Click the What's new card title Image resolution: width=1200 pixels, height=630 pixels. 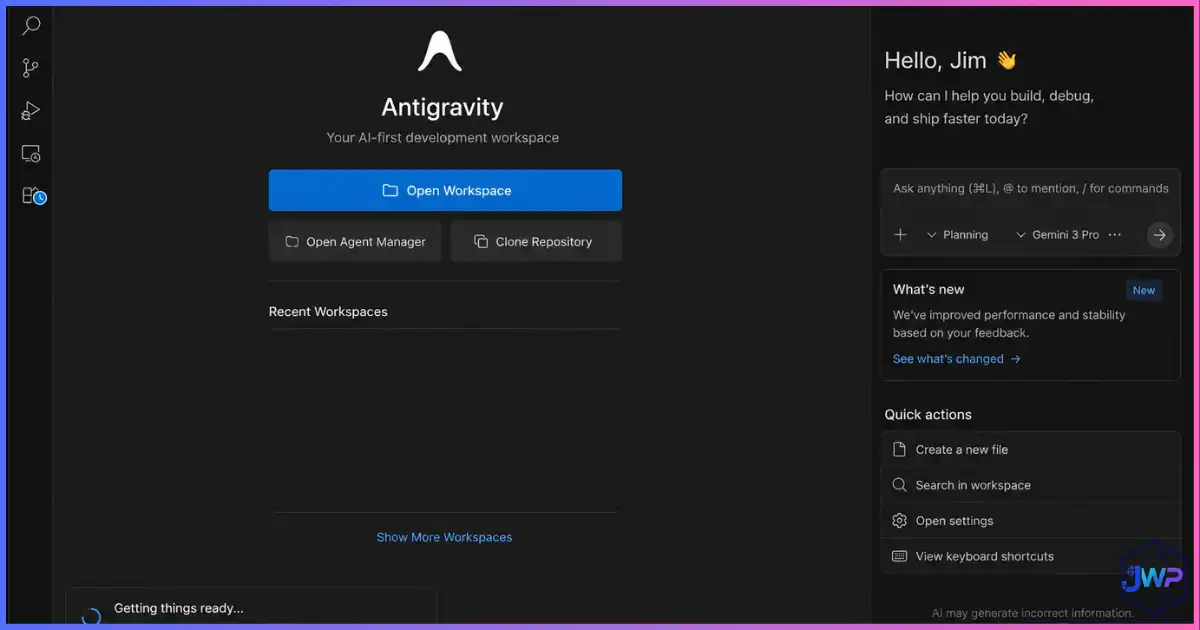coord(929,289)
